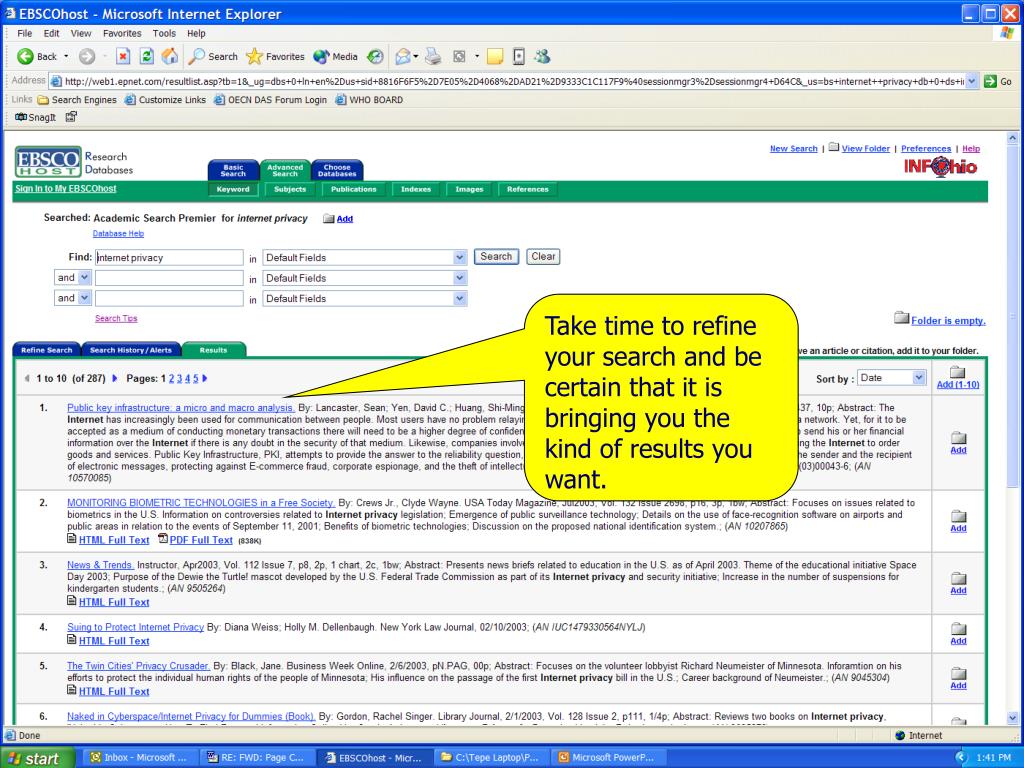Click the Media toolbar button
Viewport: 1024px width, 768px height.
tap(336, 57)
